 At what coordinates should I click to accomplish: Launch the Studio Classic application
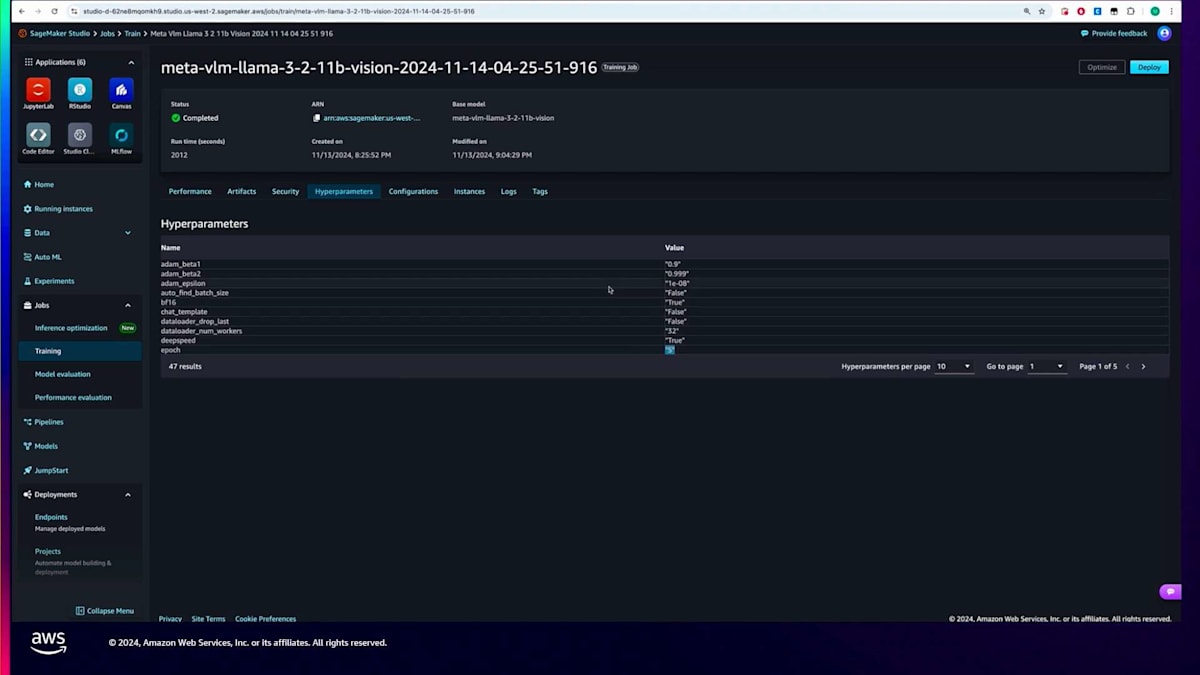point(80,135)
